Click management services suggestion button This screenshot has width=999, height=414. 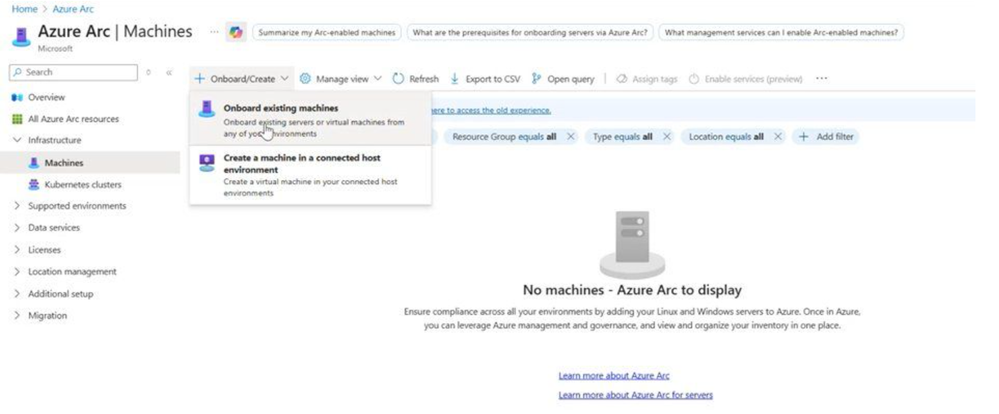pos(781,32)
